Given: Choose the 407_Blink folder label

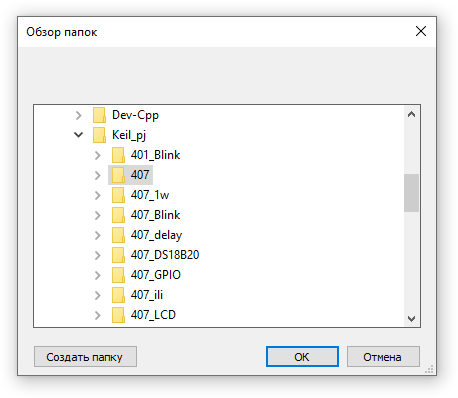Looking at the screenshot, I should (x=156, y=215).
